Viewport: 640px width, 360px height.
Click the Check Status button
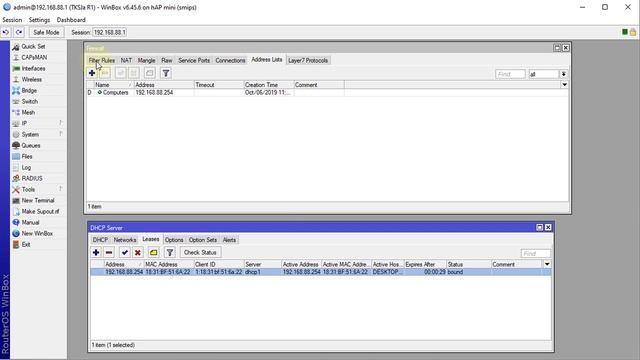pyautogui.click(x=200, y=253)
